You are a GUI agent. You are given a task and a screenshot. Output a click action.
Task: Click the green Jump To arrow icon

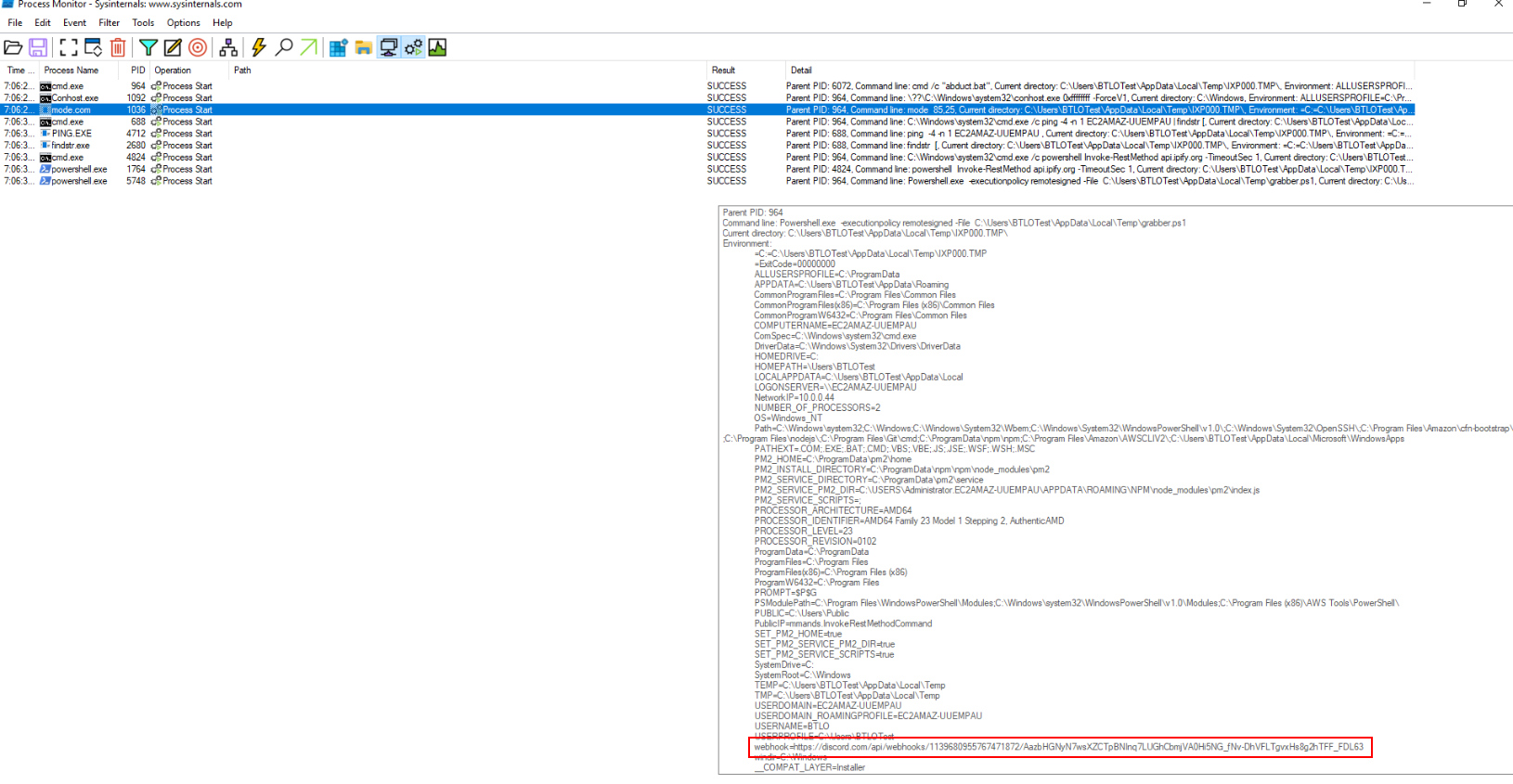point(308,47)
